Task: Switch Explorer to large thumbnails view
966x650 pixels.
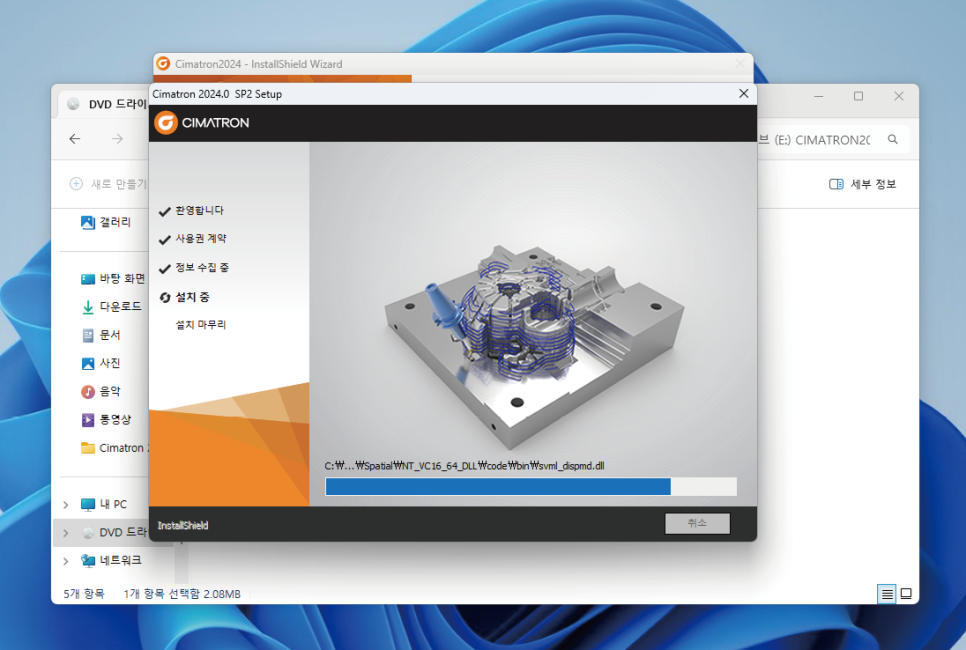Action: pyautogui.click(x=906, y=594)
